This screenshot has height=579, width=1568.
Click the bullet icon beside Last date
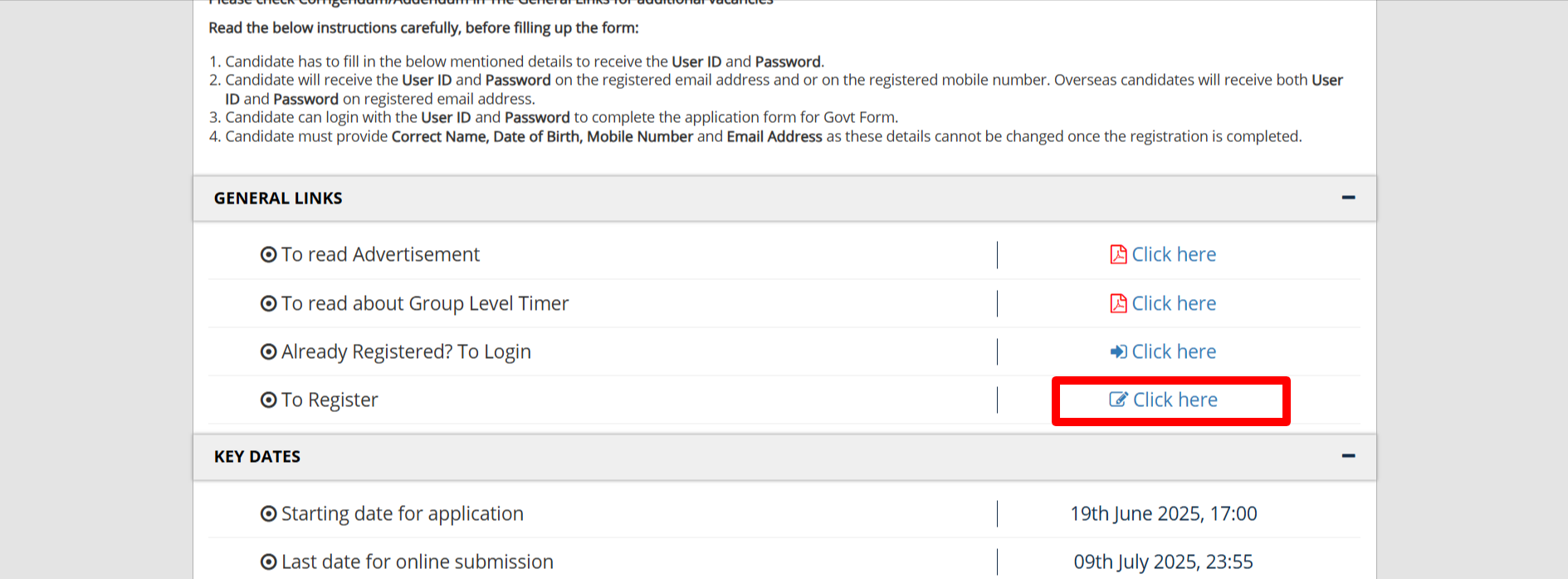tap(268, 562)
